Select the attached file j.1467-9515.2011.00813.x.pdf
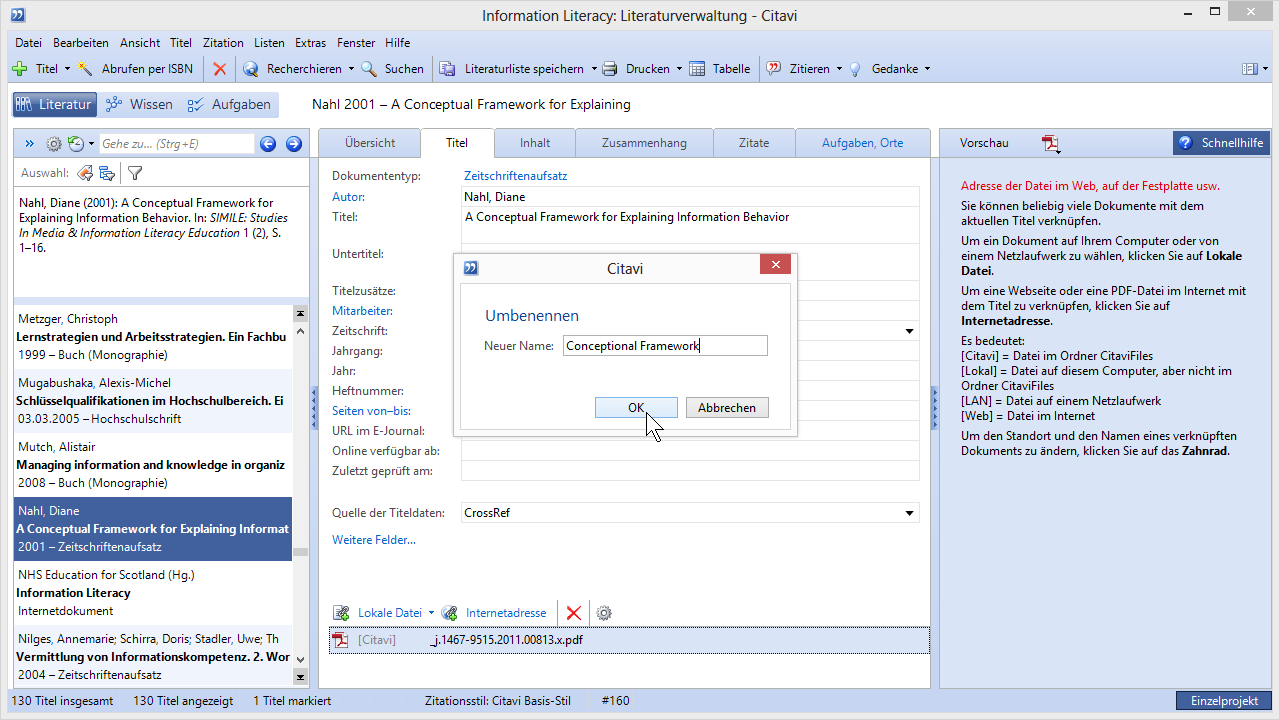This screenshot has height=720, width=1280. [x=629, y=640]
